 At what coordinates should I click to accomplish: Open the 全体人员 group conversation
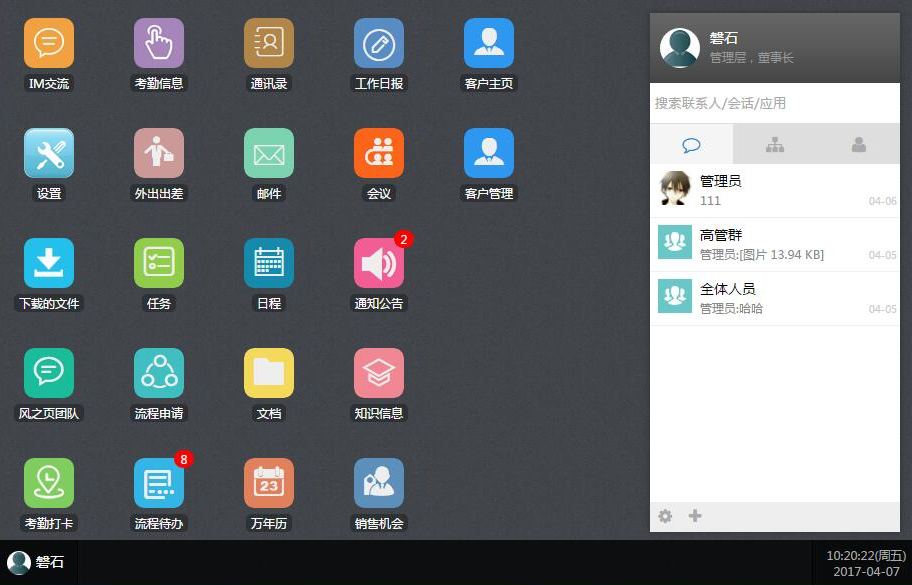775,299
